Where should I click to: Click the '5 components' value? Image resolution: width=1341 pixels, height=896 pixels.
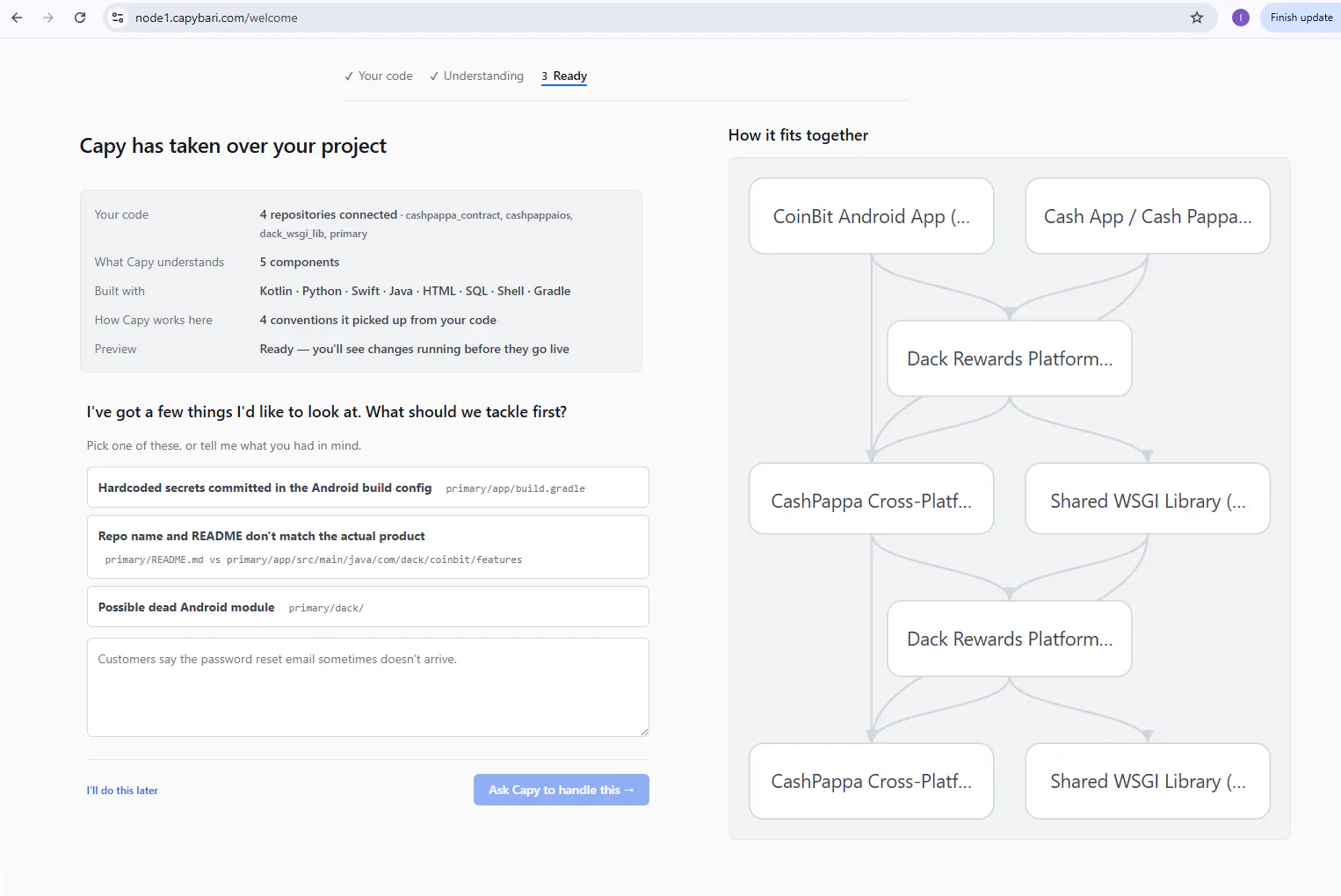(x=299, y=262)
